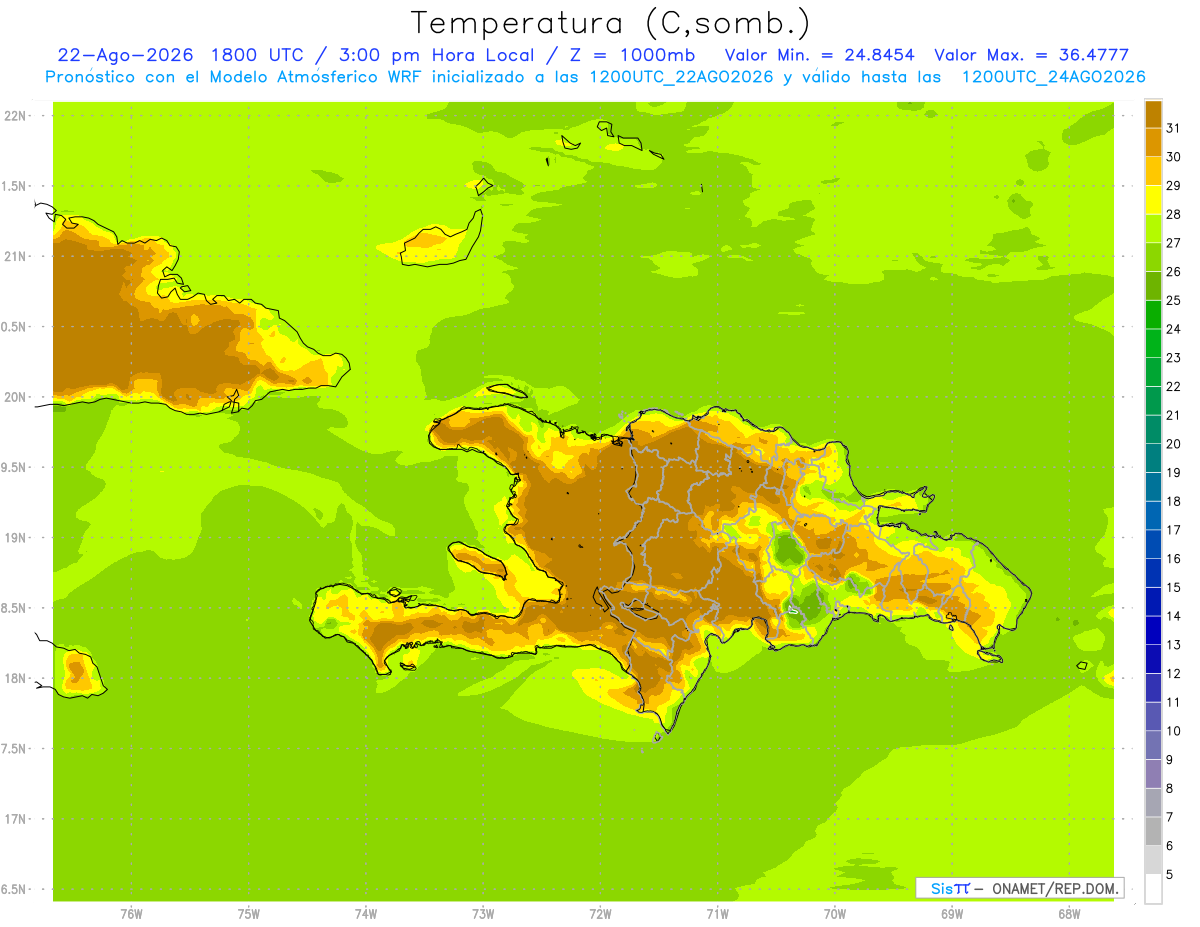Screen dimensions: 1200x927
Task: Pick the orange swatch between 30 and 31
Action: pos(1153,143)
